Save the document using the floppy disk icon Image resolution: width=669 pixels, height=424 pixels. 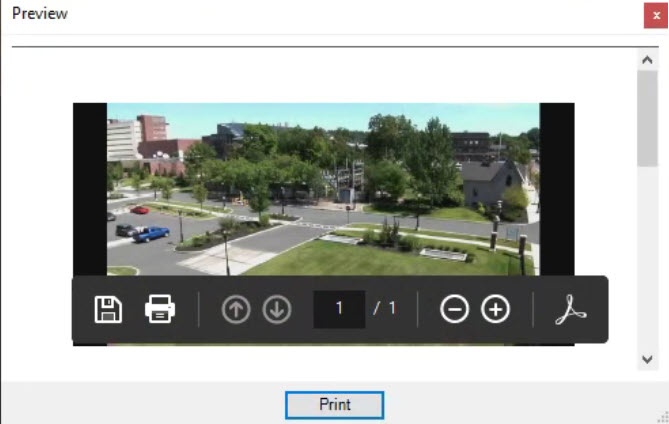coord(108,309)
